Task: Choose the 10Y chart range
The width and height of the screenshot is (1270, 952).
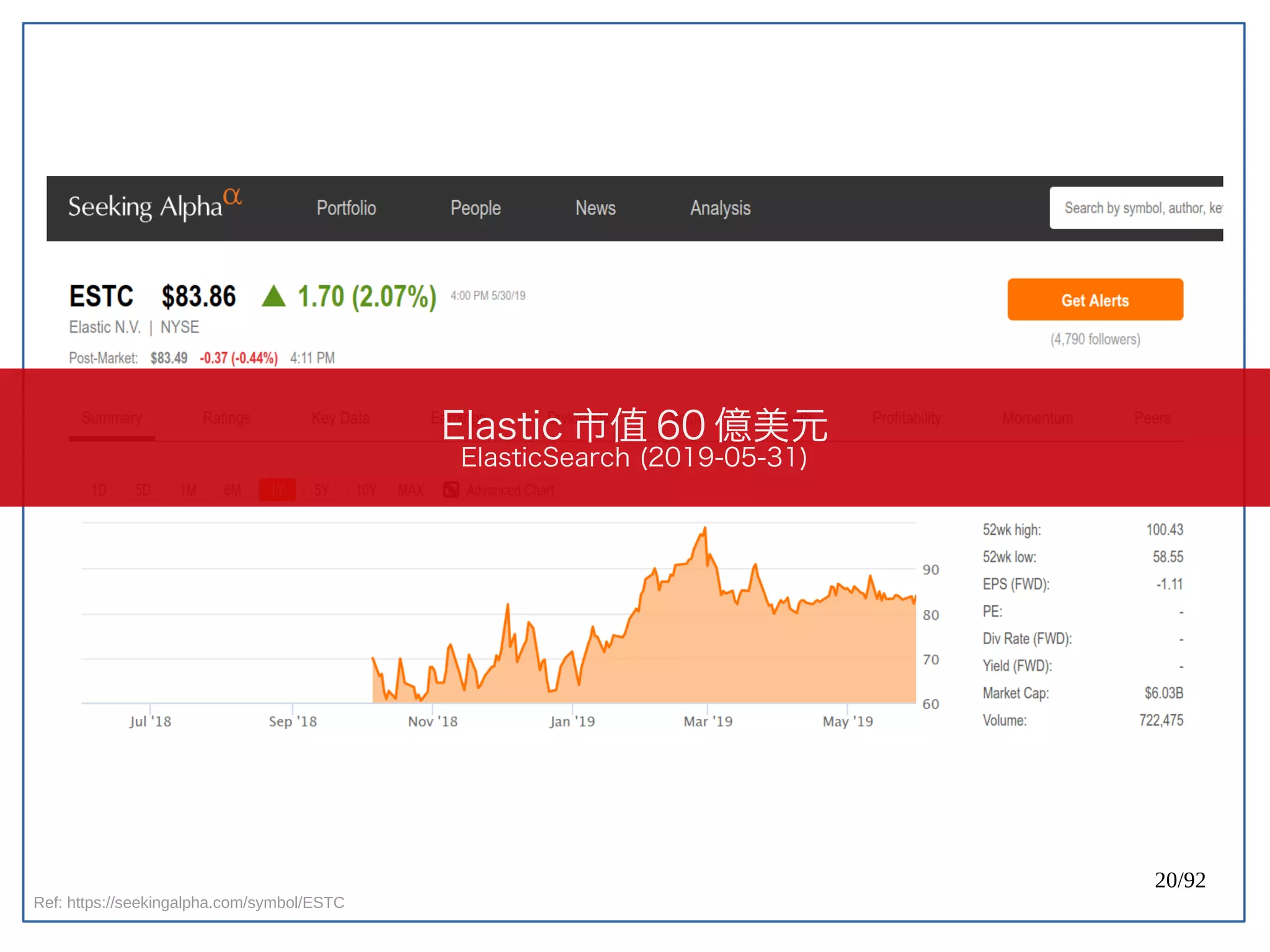Action: tap(366, 490)
